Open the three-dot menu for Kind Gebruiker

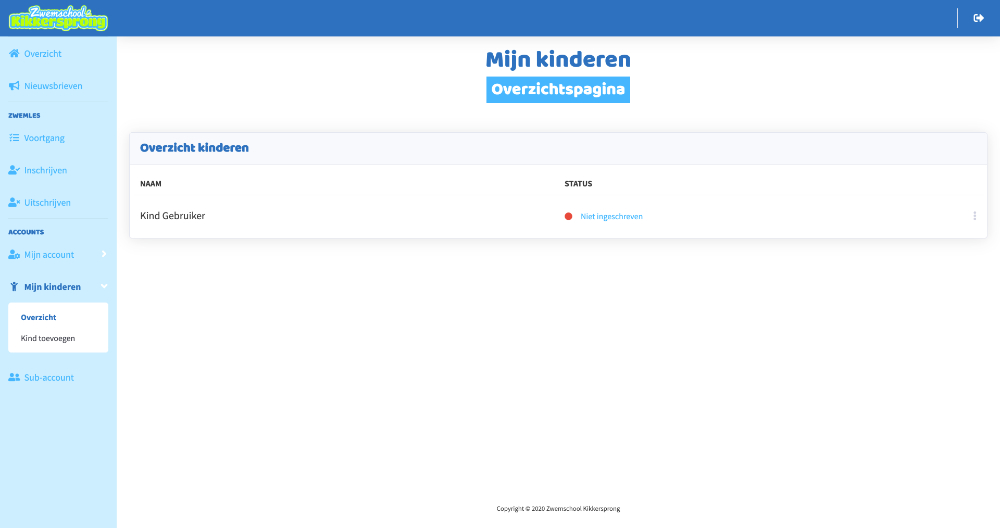tap(974, 216)
